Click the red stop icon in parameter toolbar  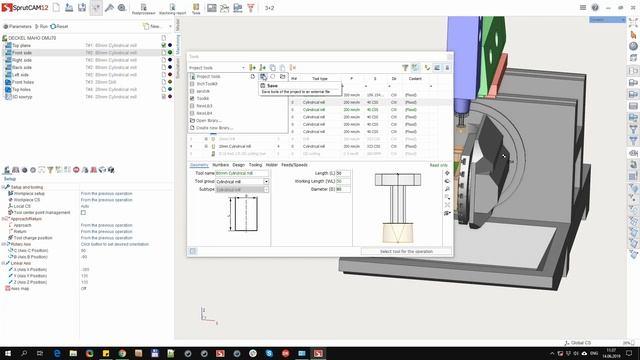tap(76, 170)
